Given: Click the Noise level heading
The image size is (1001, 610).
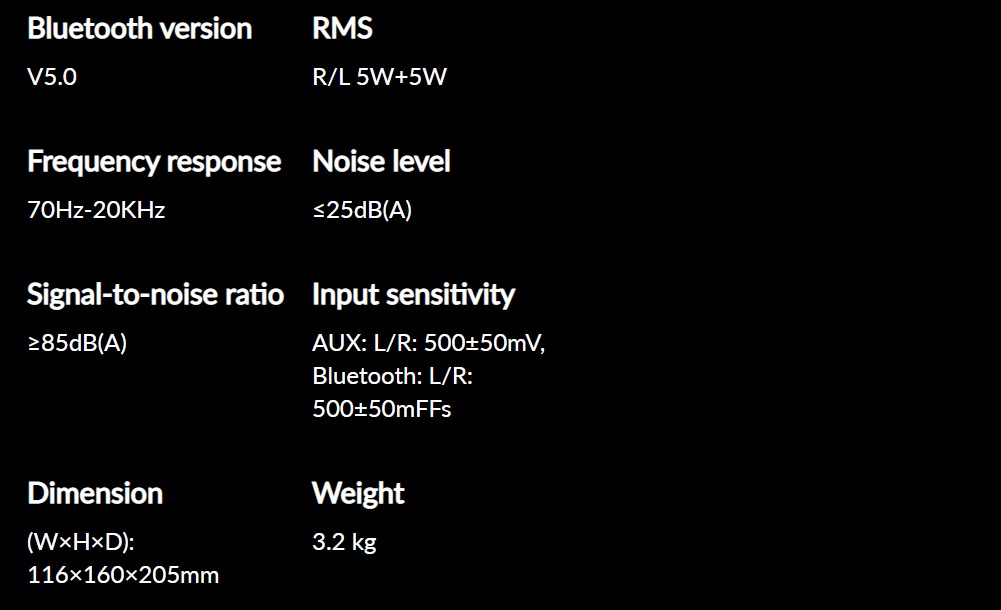Looking at the screenshot, I should click(x=381, y=161).
